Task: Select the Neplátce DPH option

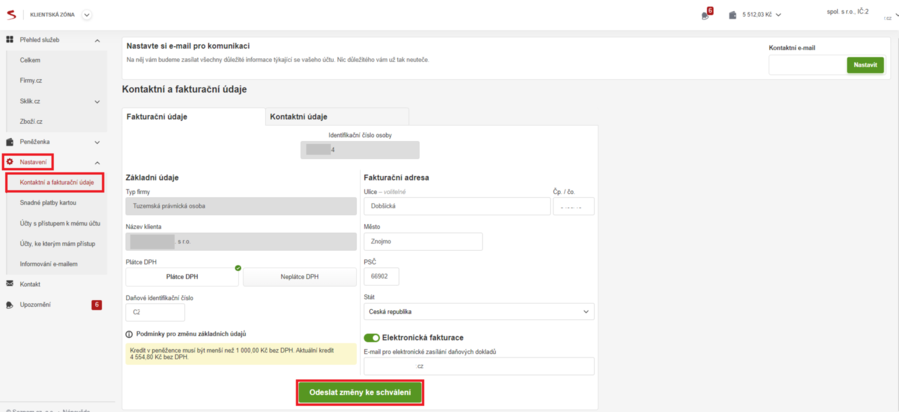Action: click(299, 277)
